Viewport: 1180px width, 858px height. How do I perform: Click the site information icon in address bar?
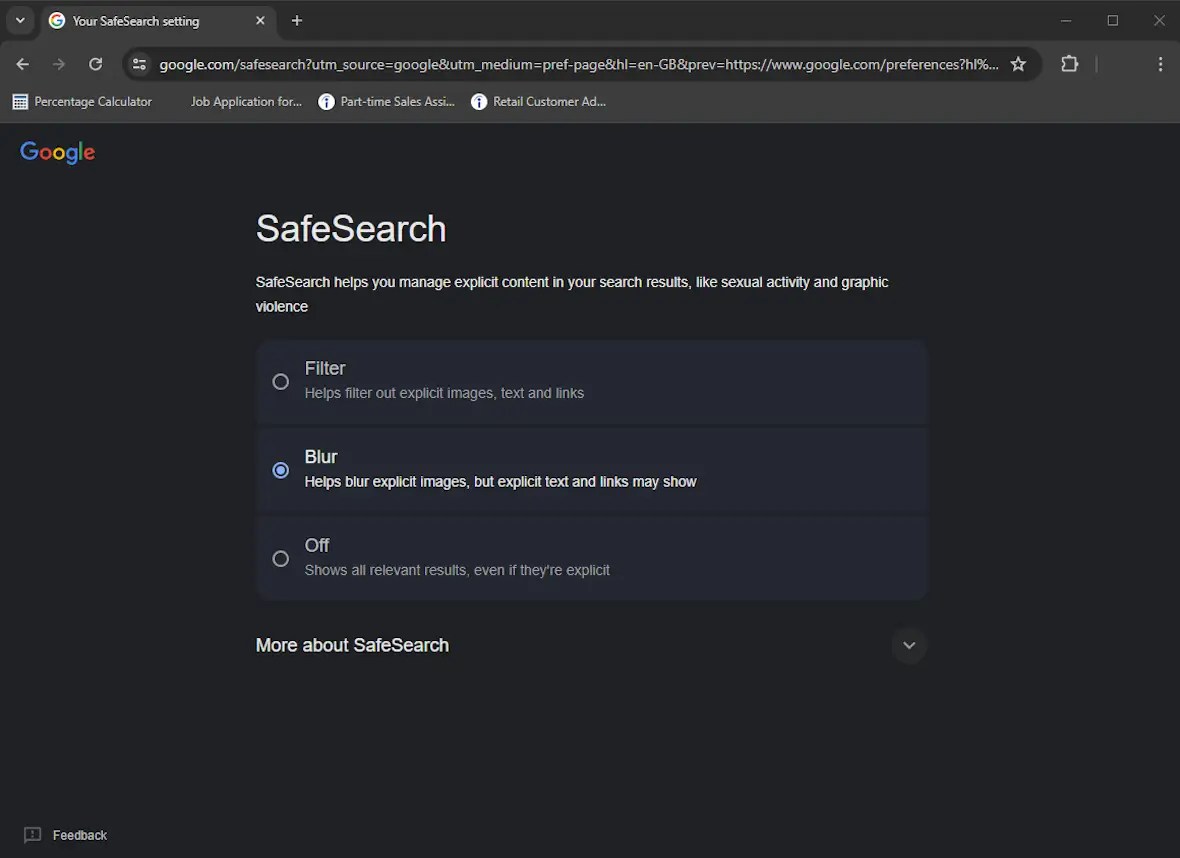[x=139, y=63]
